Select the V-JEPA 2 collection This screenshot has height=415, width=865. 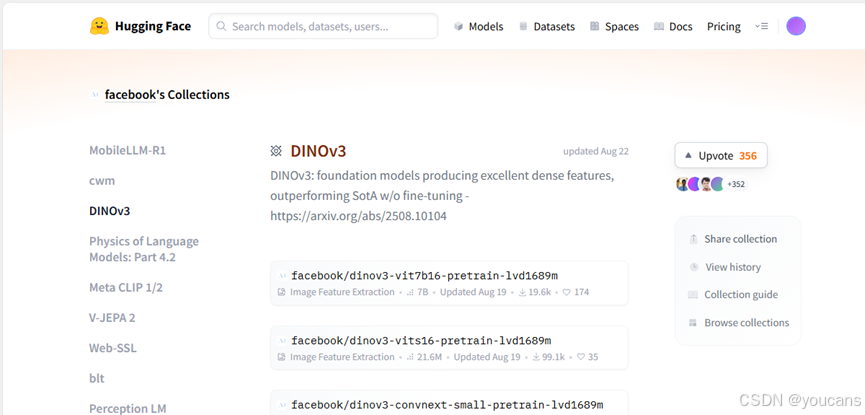pyautogui.click(x=112, y=318)
